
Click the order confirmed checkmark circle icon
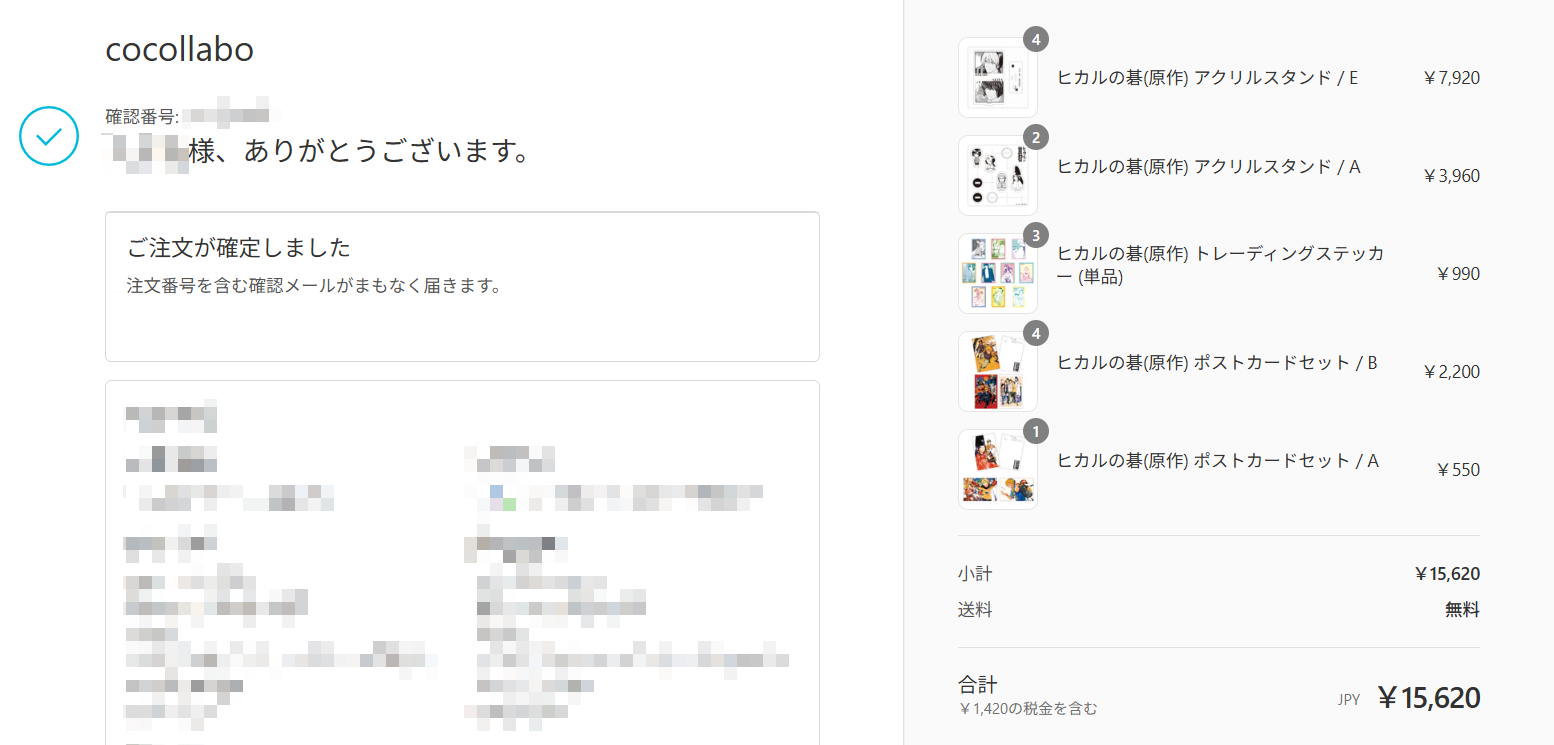click(49, 135)
